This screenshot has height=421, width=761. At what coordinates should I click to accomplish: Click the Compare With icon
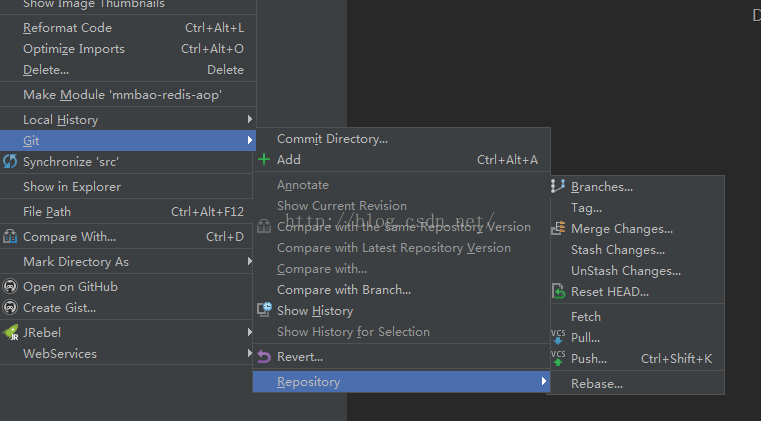pyautogui.click(x=10, y=237)
